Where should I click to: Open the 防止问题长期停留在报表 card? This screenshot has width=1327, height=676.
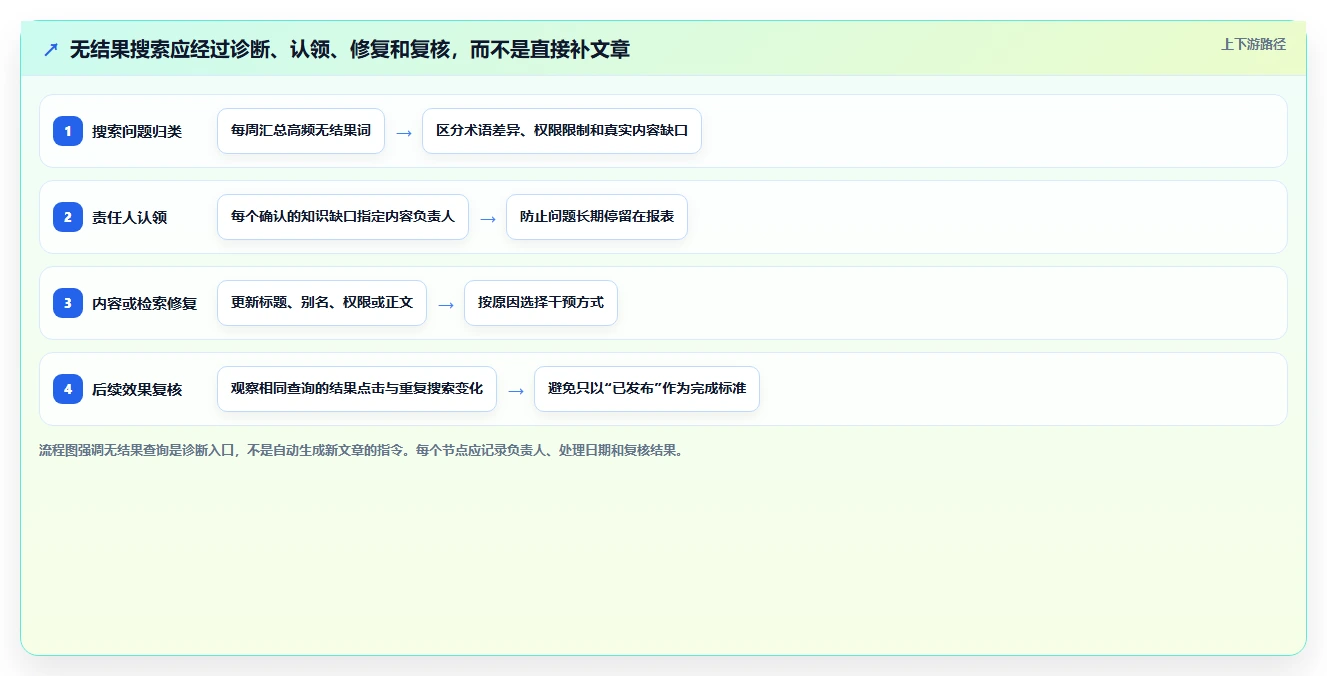(597, 217)
